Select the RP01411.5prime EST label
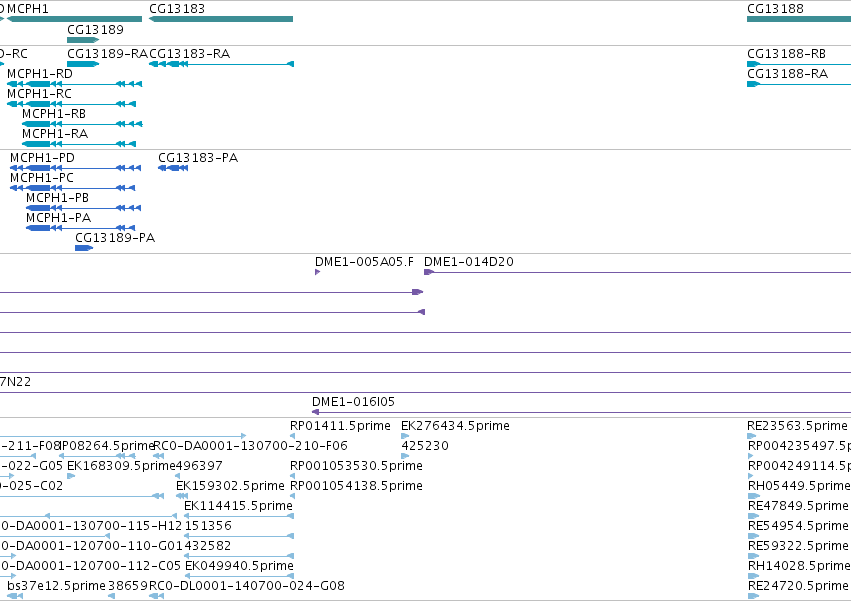 pyautogui.click(x=340, y=426)
